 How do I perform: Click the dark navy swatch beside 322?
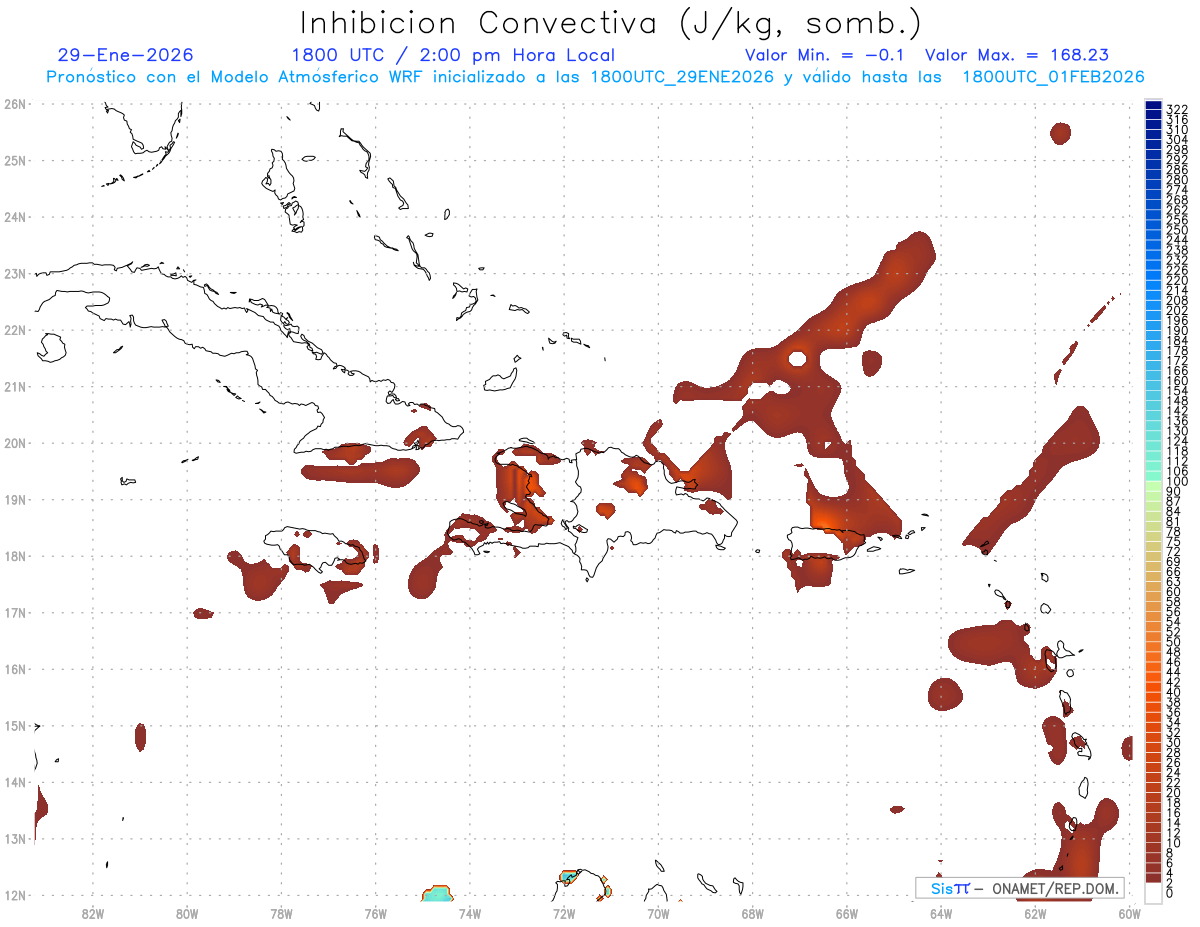click(x=1153, y=107)
